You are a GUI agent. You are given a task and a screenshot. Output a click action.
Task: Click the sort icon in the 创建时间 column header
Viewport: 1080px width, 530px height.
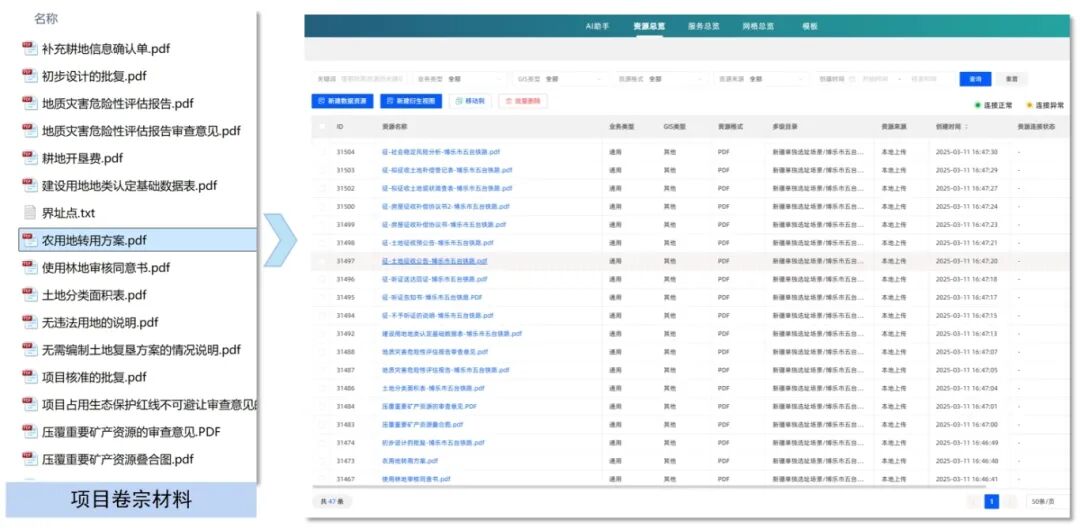(x=966, y=127)
